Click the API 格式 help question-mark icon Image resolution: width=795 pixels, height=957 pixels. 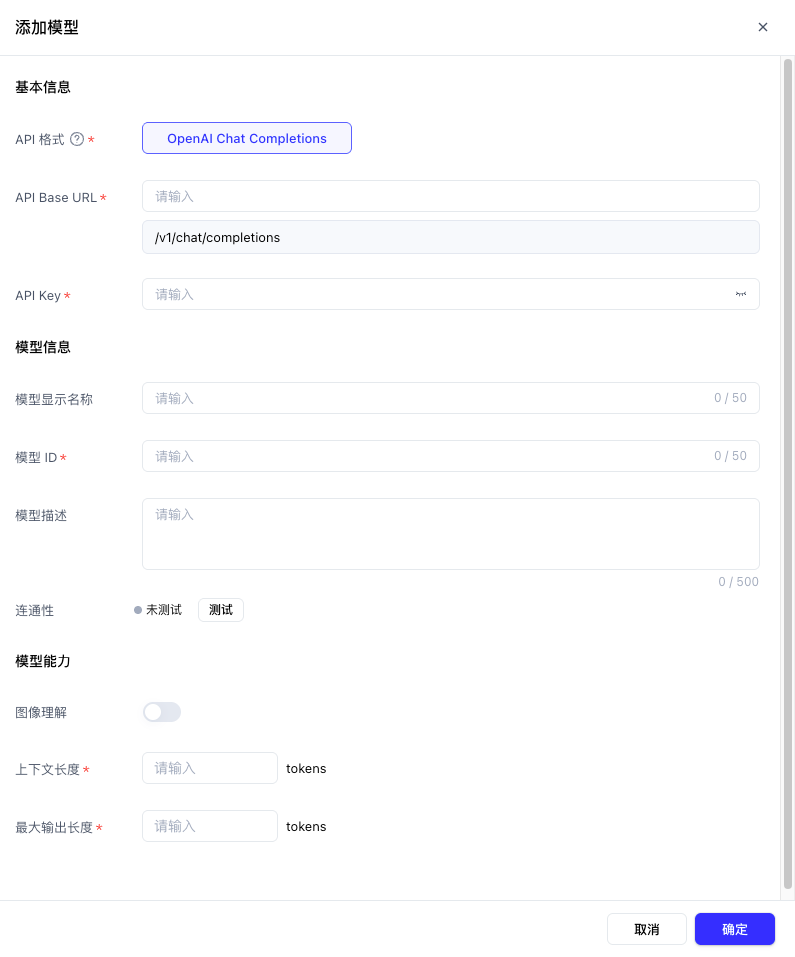click(x=77, y=139)
